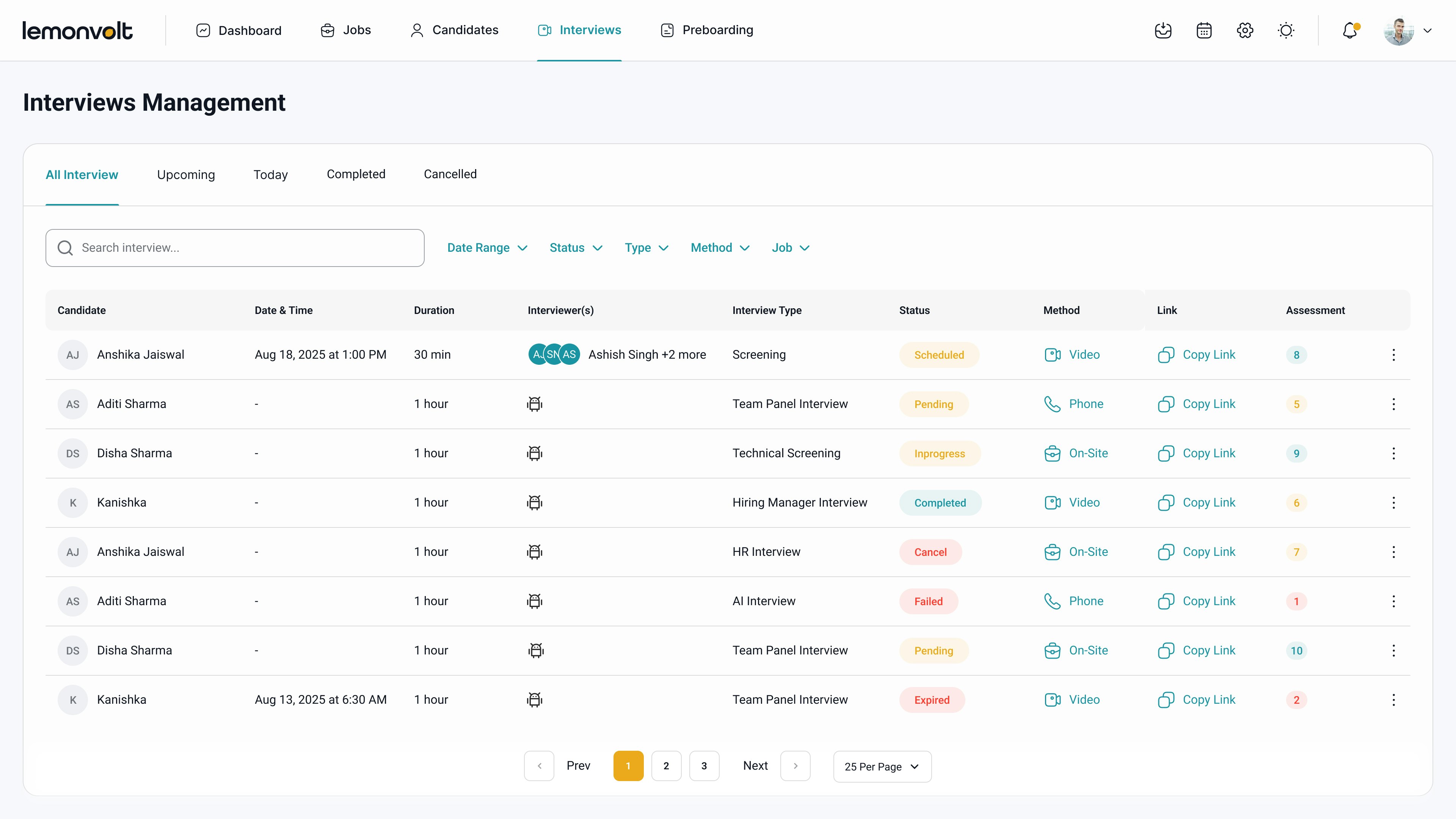Open the Date Range filter dropdown

(x=486, y=248)
